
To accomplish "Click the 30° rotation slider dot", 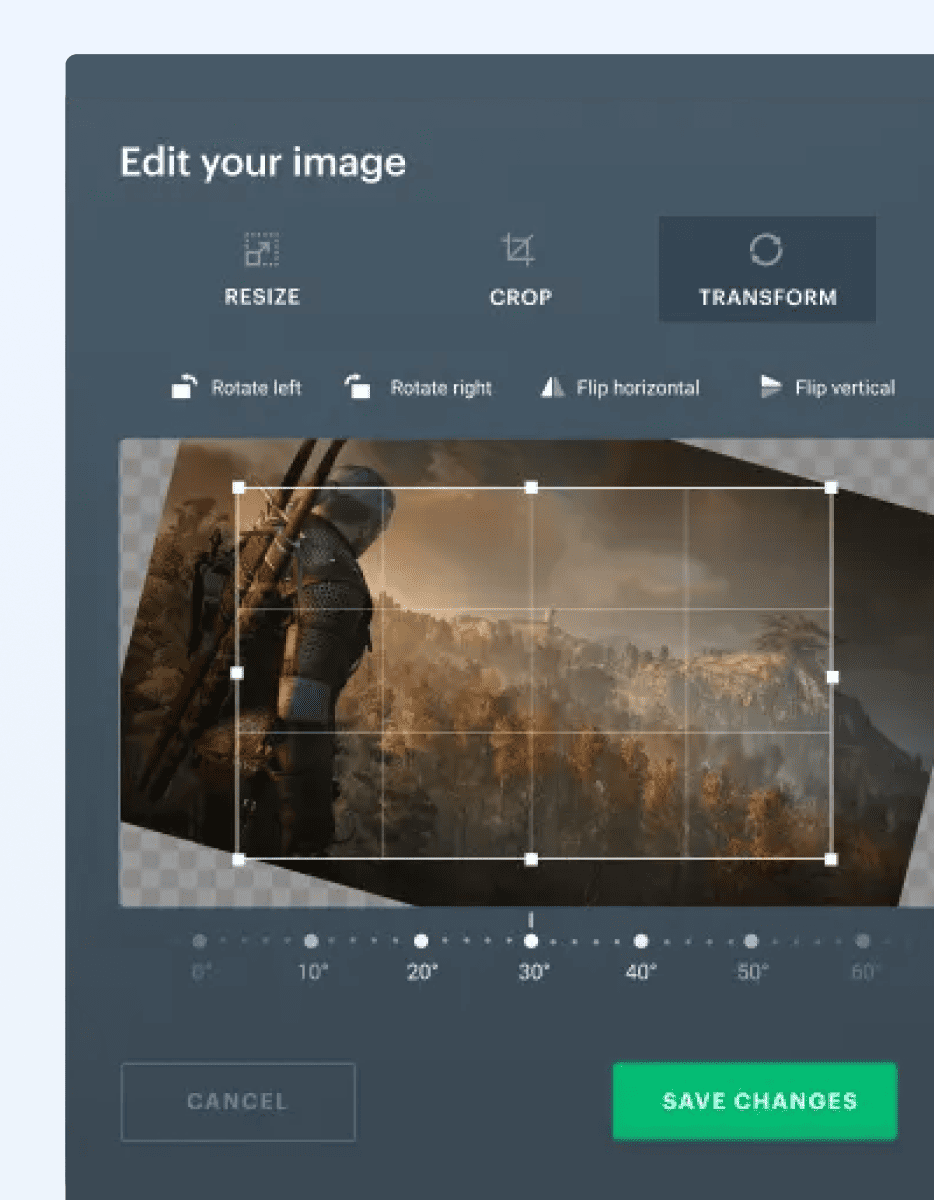I will tap(531, 941).
